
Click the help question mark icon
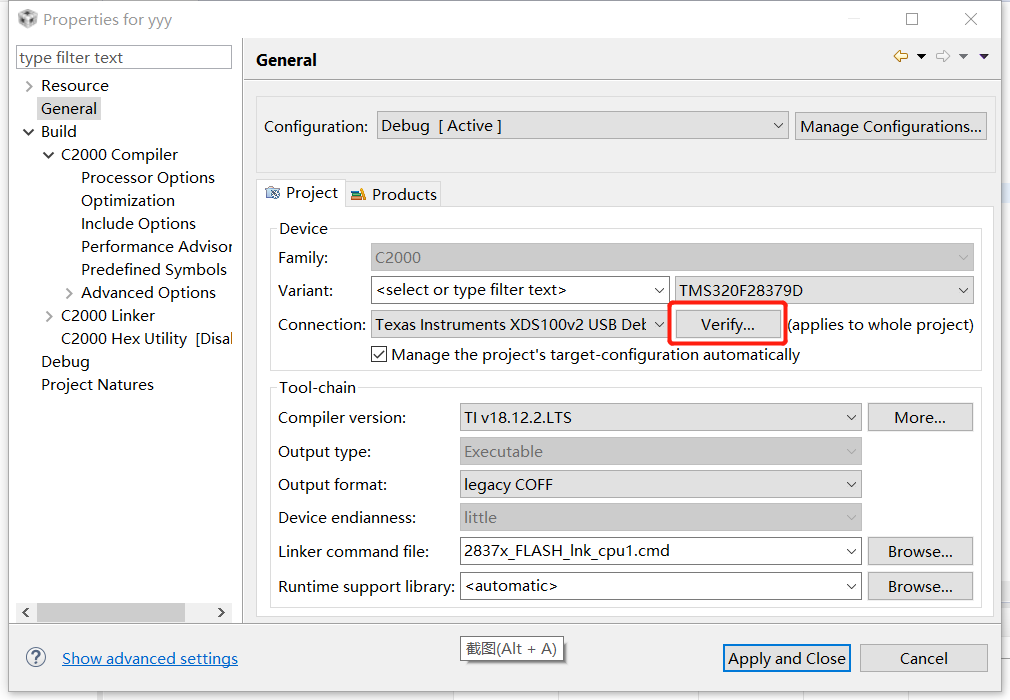[36, 657]
